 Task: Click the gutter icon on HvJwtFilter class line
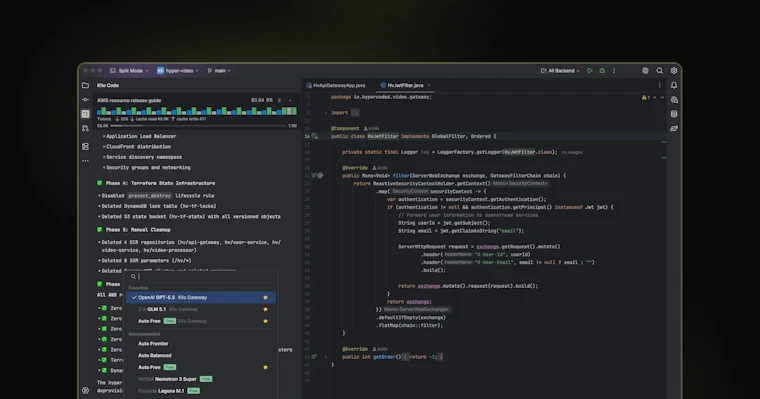[314, 136]
